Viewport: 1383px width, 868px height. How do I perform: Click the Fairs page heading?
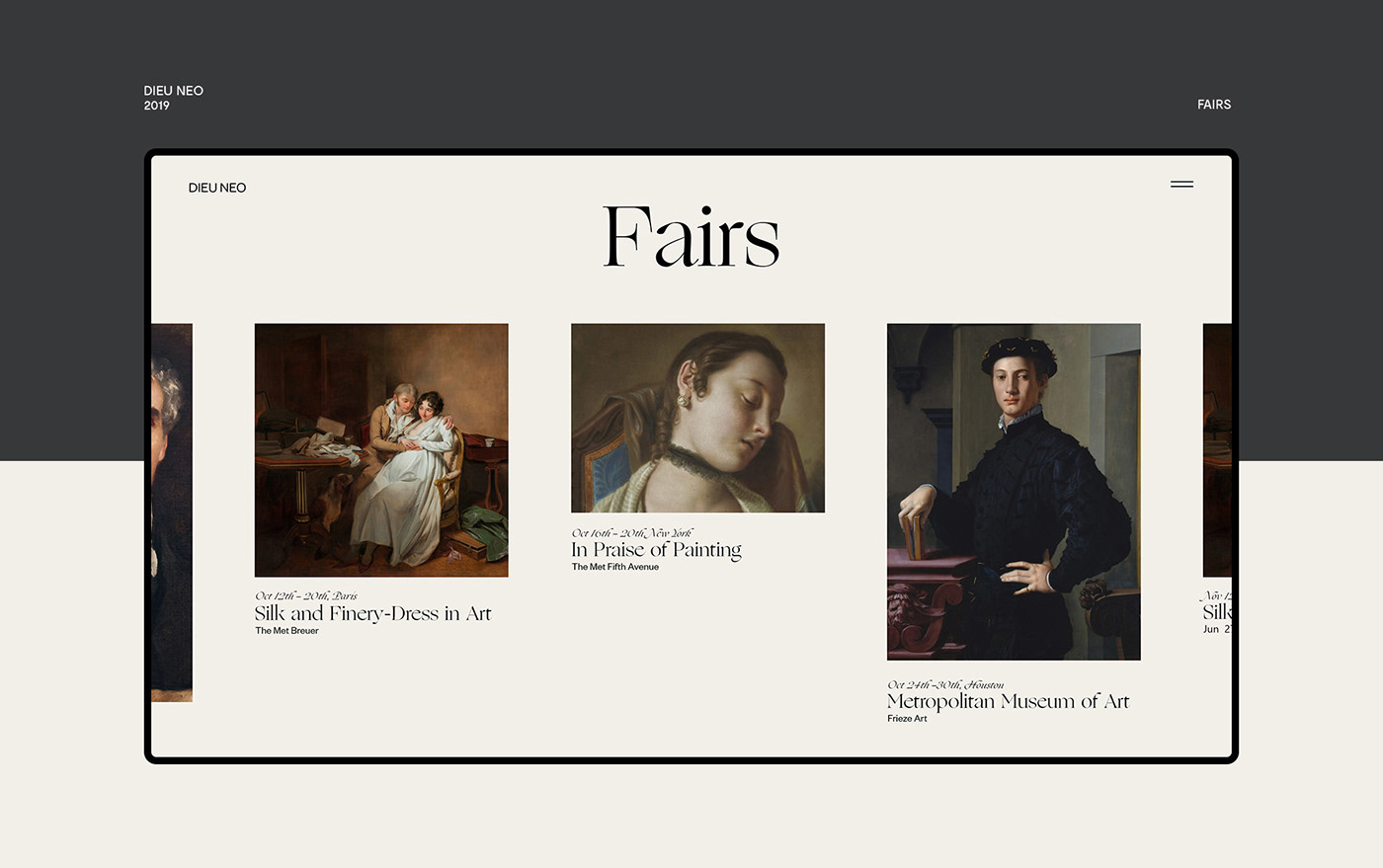tap(691, 237)
